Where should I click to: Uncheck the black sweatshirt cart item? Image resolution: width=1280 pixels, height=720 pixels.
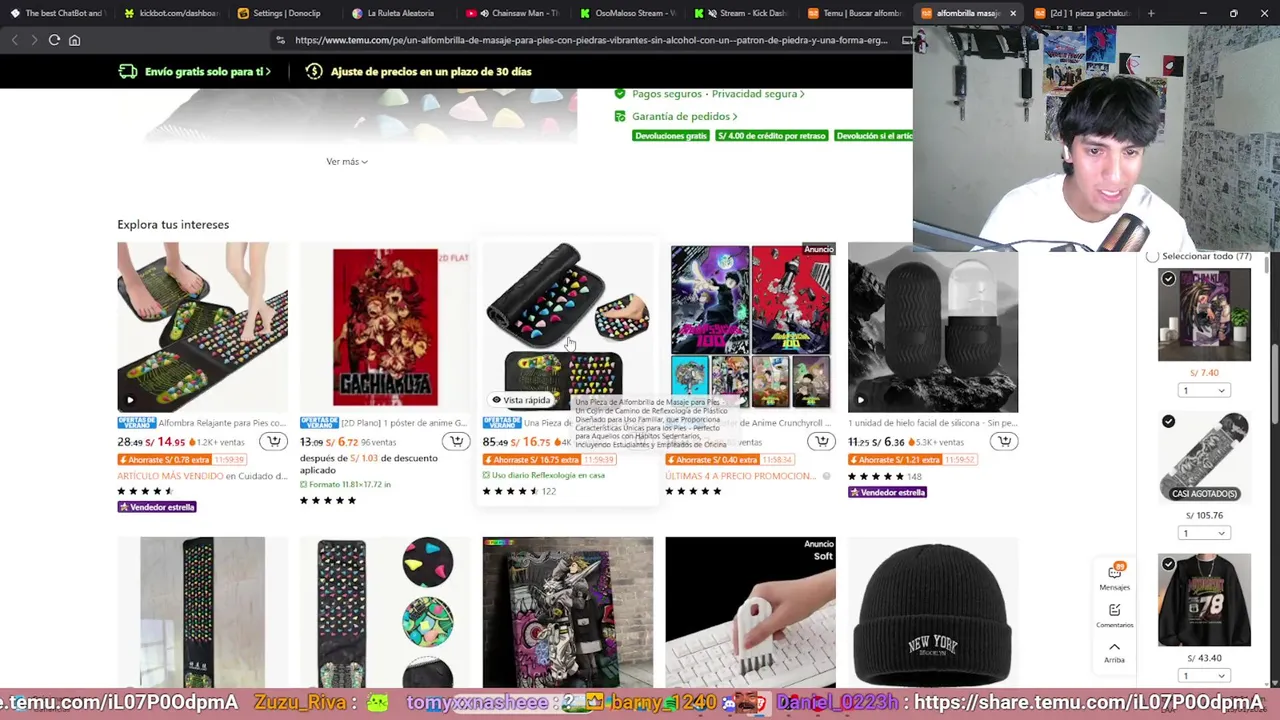(x=1168, y=565)
